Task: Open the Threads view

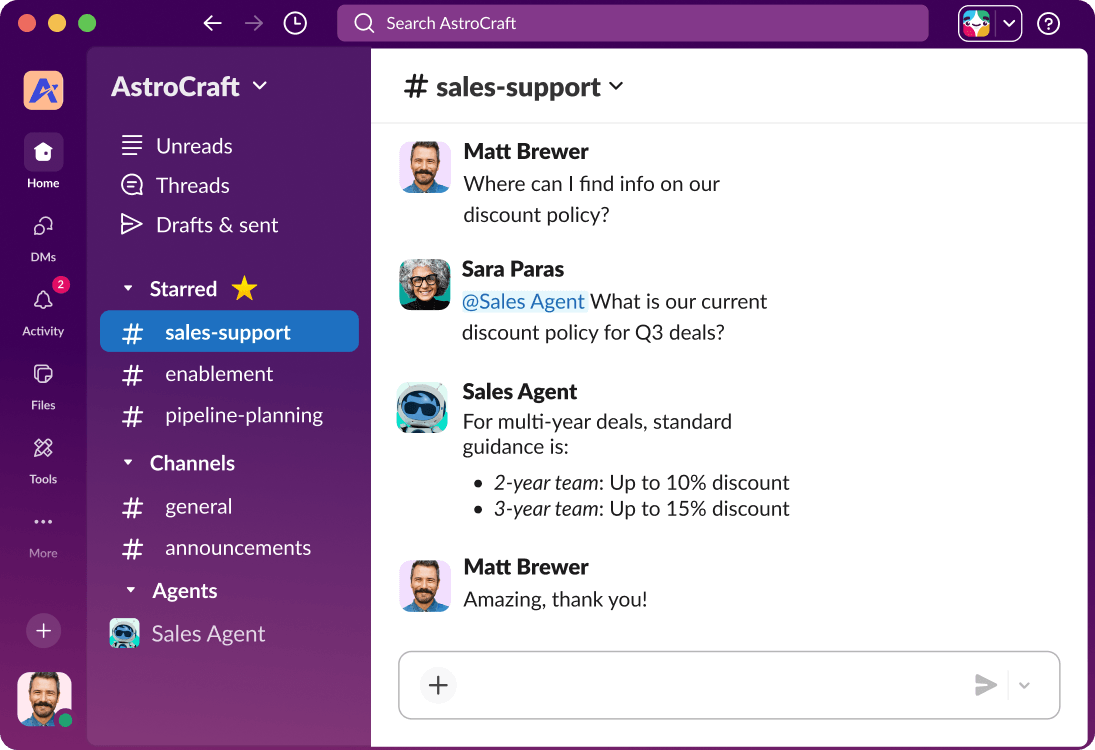Action: coord(190,185)
